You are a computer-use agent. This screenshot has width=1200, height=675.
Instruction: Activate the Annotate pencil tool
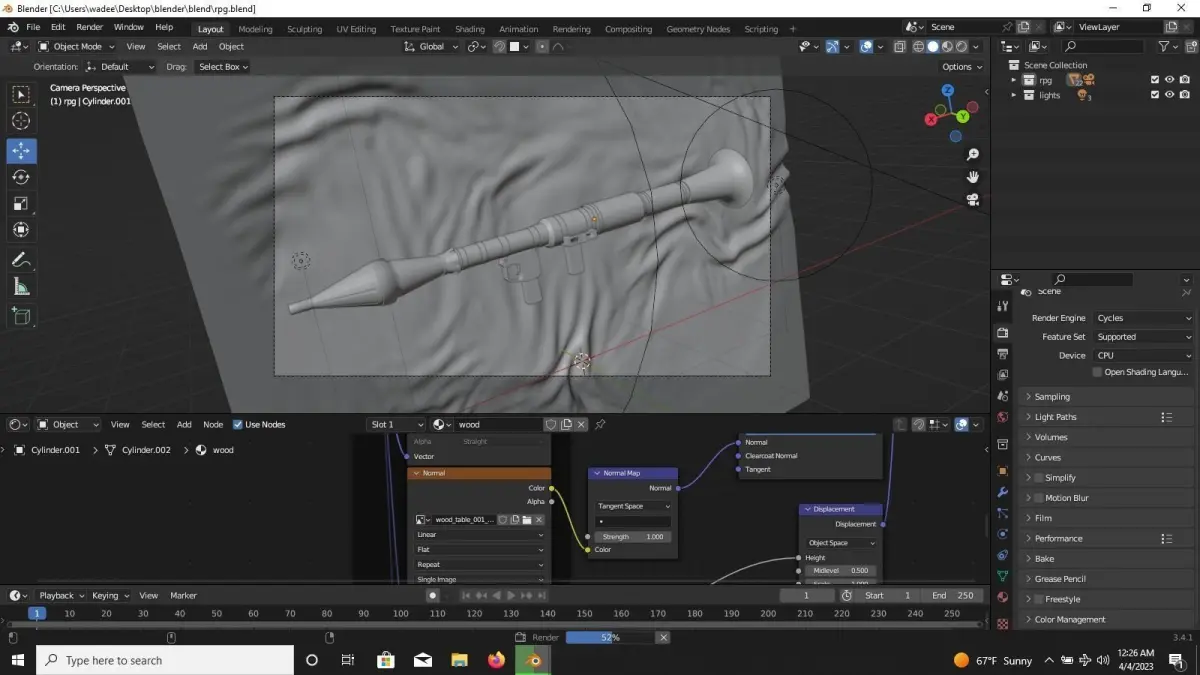[x=21, y=260]
